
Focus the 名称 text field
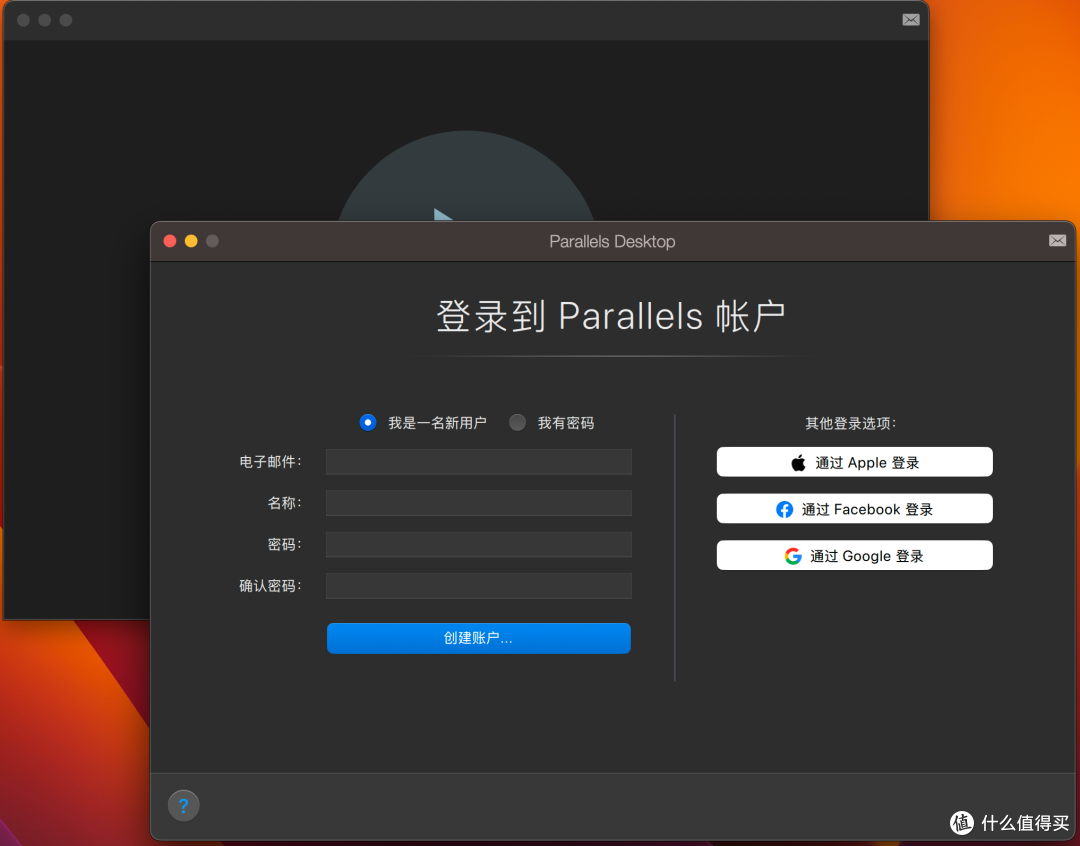pos(479,503)
